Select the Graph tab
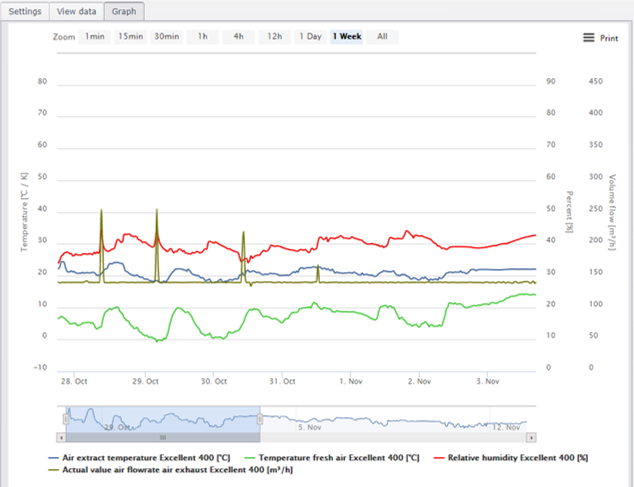Viewport: 634px width, 487px height. pyautogui.click(x=124, y=11)
